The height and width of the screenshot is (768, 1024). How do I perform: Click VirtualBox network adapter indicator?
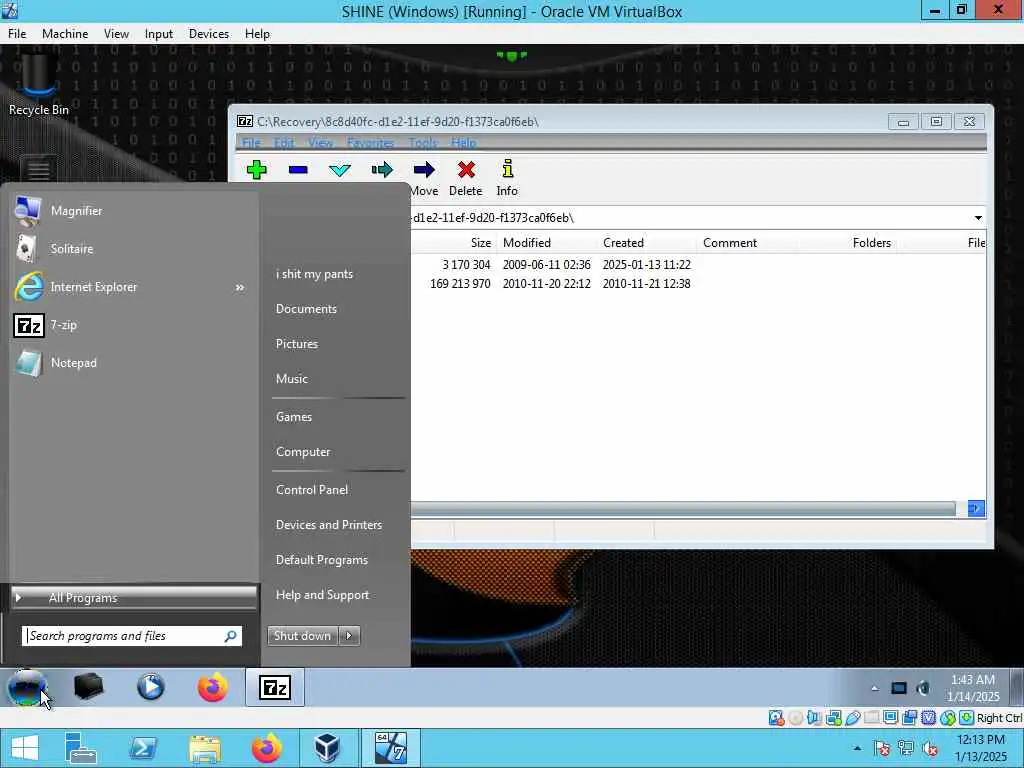click(x=833, y=718)
